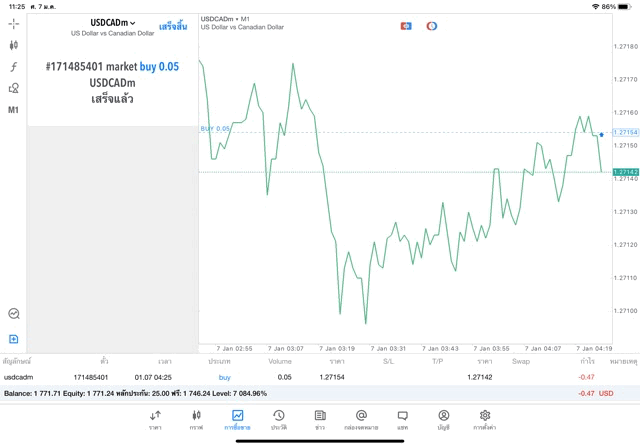The image size is (640, 447).
Task: Open the settings gear tab
Action: click(485, 420)
